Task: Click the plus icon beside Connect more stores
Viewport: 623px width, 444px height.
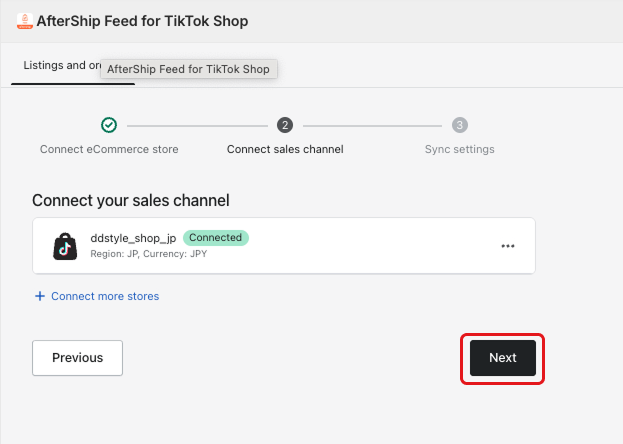Action: click(40, 296)
